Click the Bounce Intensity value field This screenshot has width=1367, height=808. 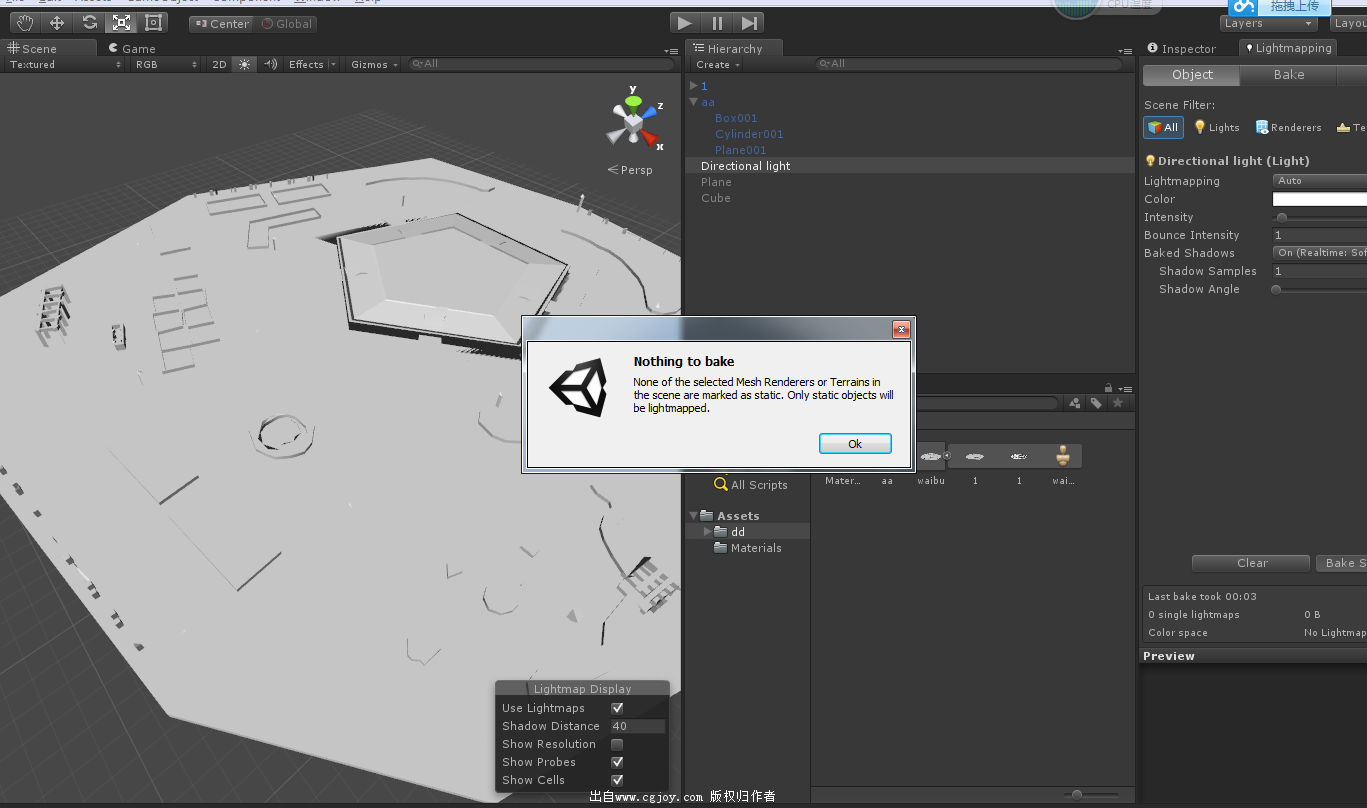[x=1320, y=235]
